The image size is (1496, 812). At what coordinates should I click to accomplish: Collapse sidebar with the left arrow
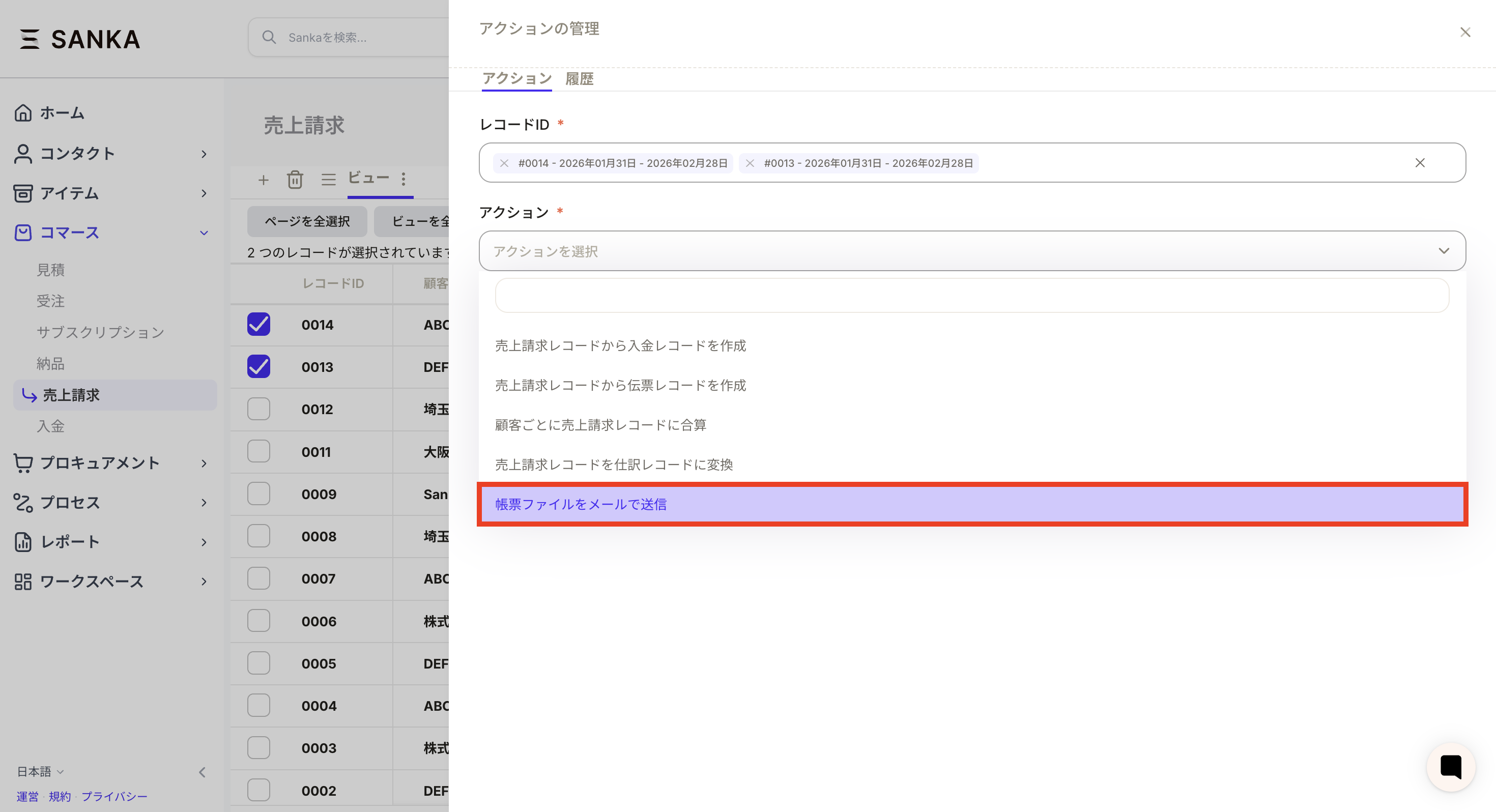202,772
